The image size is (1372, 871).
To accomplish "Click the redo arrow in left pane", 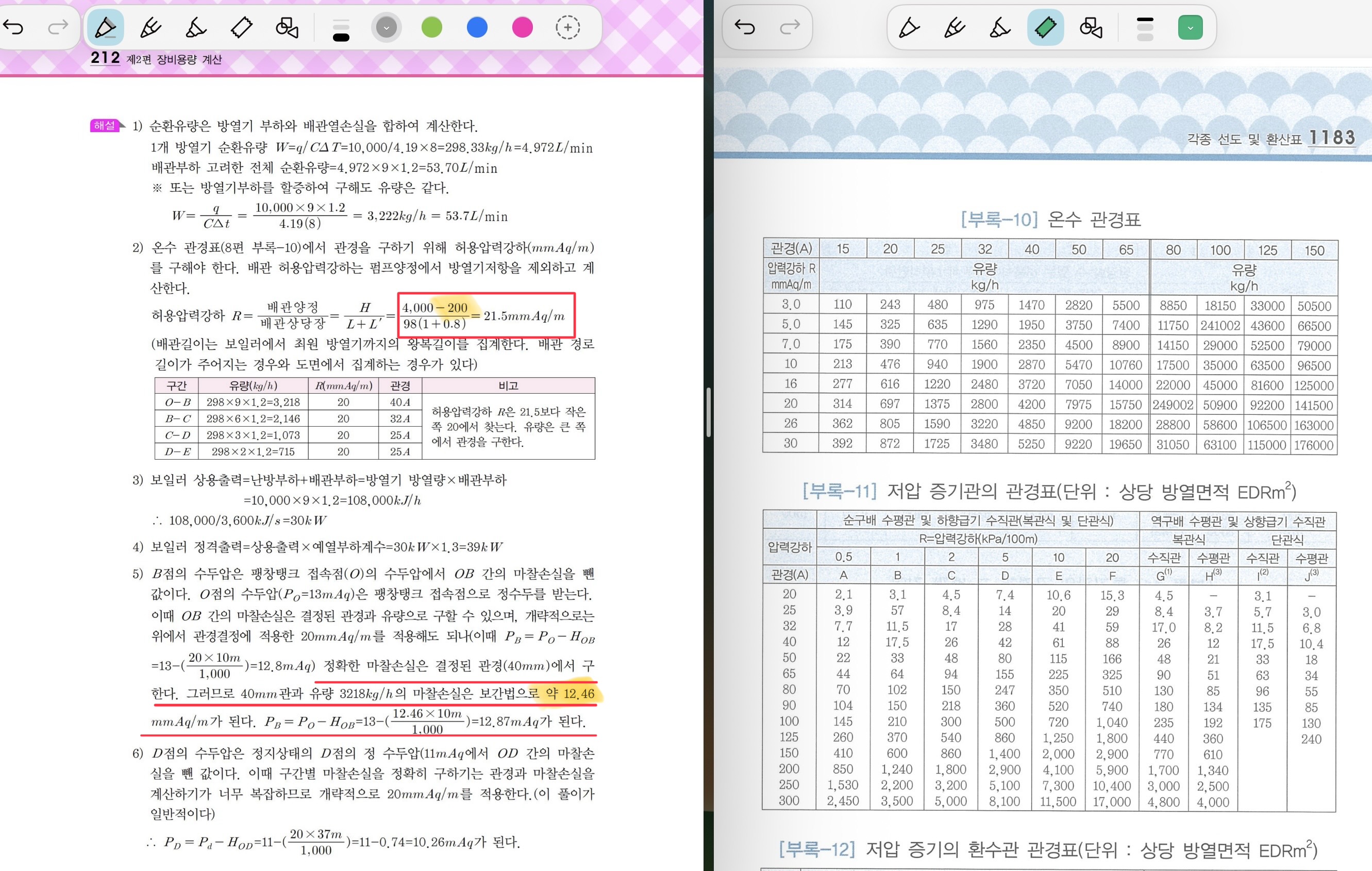I will pos(58,27).
